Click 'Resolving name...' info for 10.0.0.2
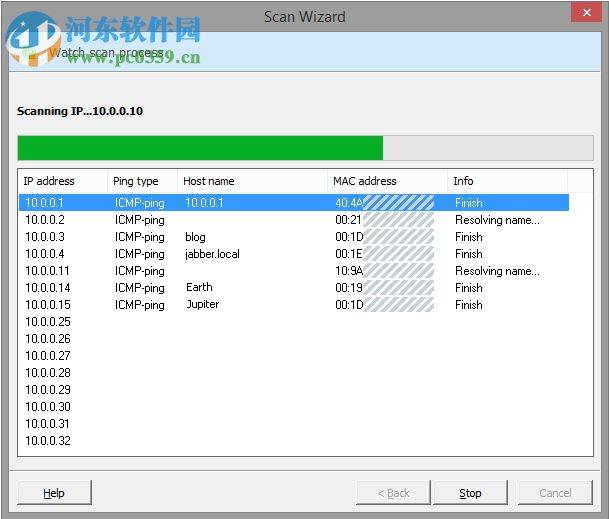The height and width of the screenshot is (519, 609). [497, 220]
